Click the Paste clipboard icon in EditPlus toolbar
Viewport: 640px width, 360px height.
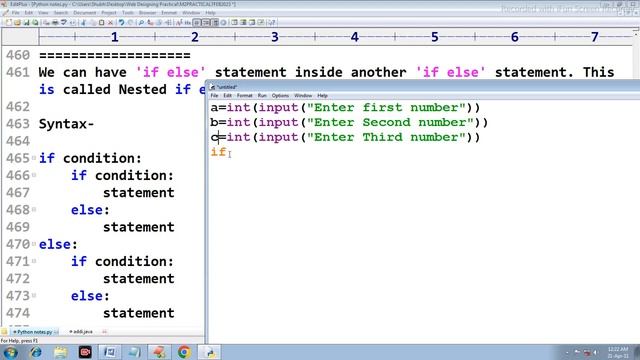tap(102, 22)
